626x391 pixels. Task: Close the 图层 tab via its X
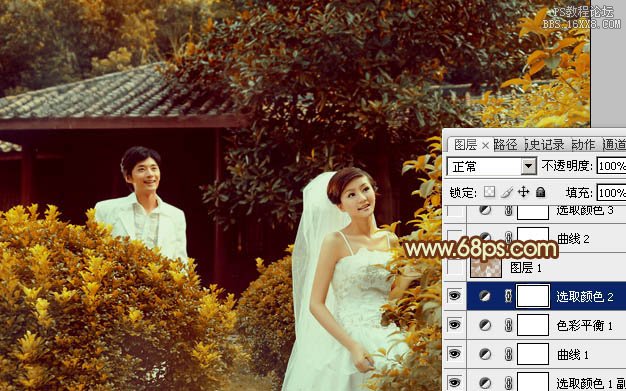click(x=485, y=146)
